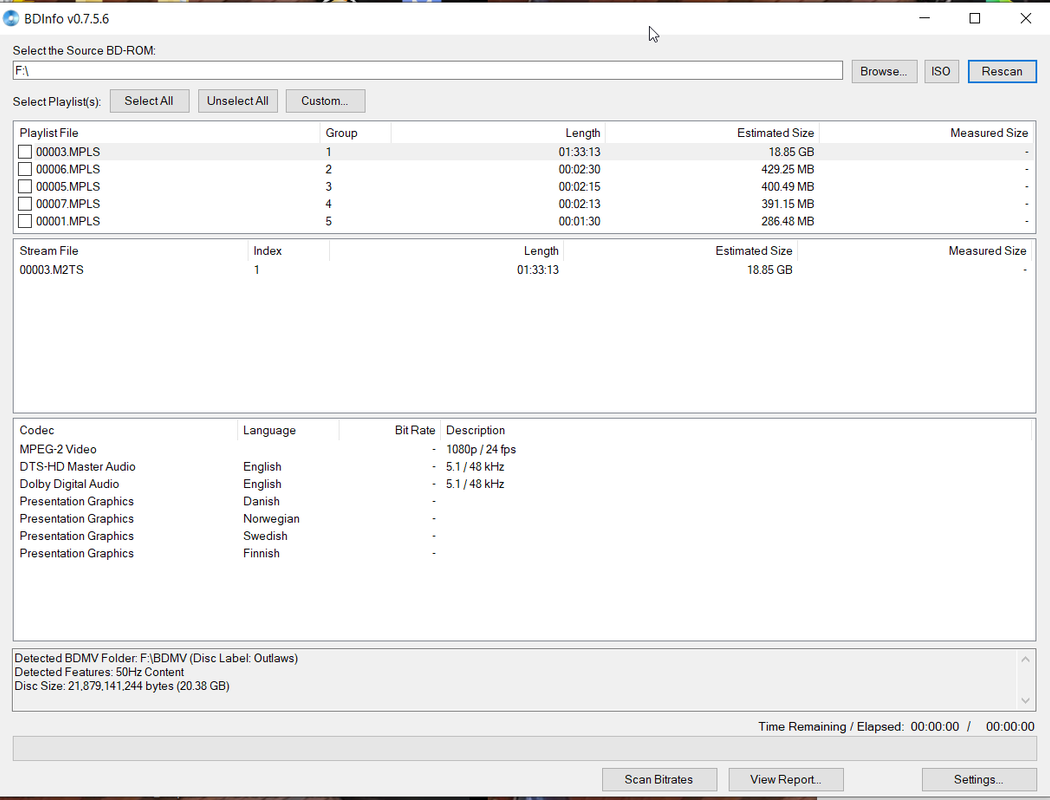Click the log panel scroll down arrow
The height and width of the screenshot is (800, 1050).
click(1025, 700)
